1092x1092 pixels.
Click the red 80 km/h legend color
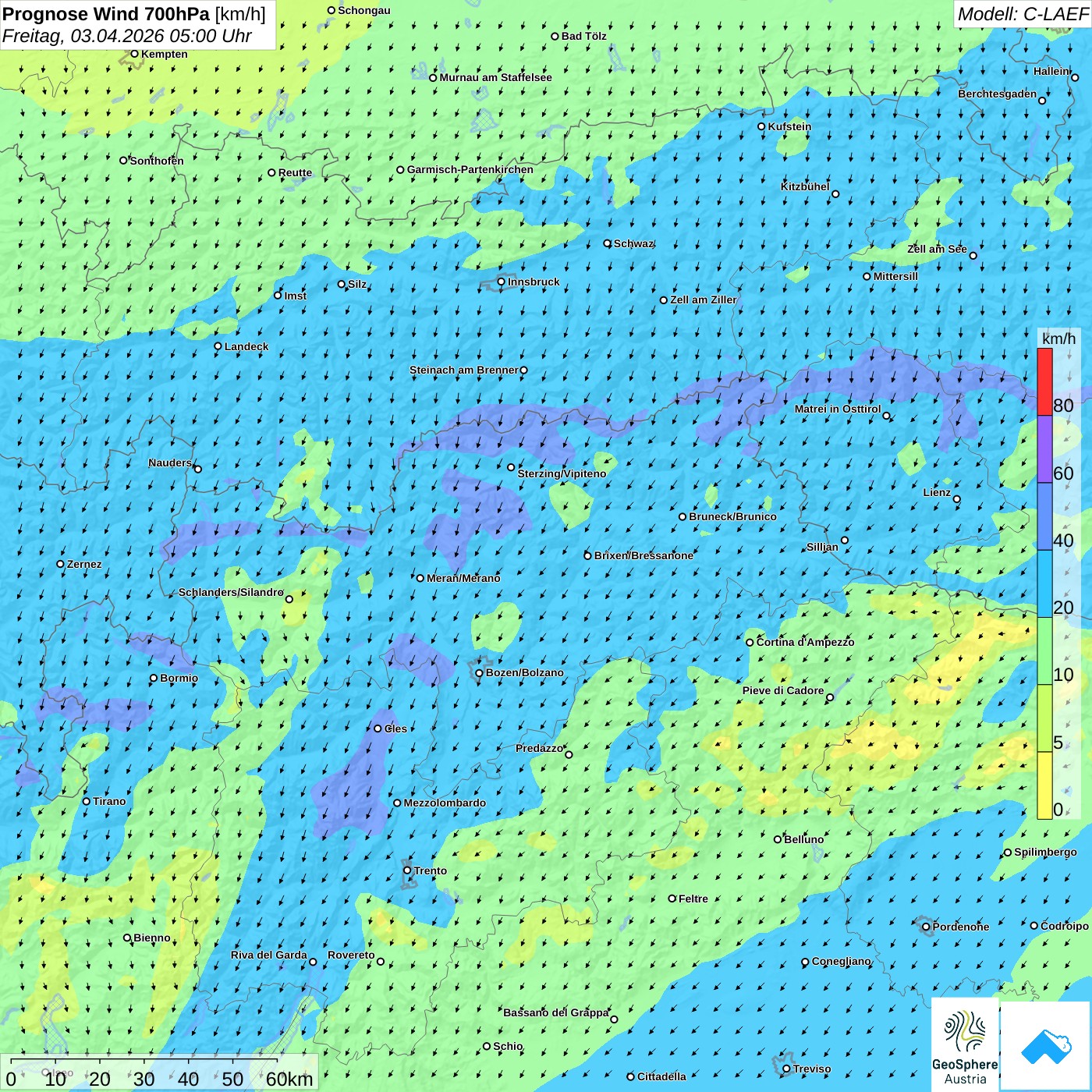[1044, 381]
